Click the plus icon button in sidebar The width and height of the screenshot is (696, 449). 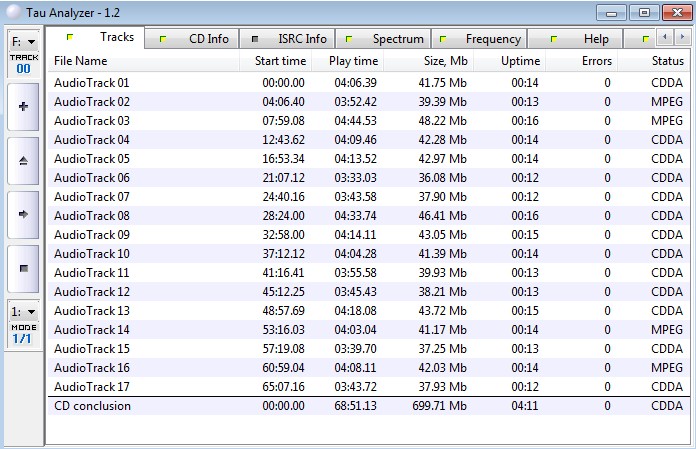click(x=23, y=106)
